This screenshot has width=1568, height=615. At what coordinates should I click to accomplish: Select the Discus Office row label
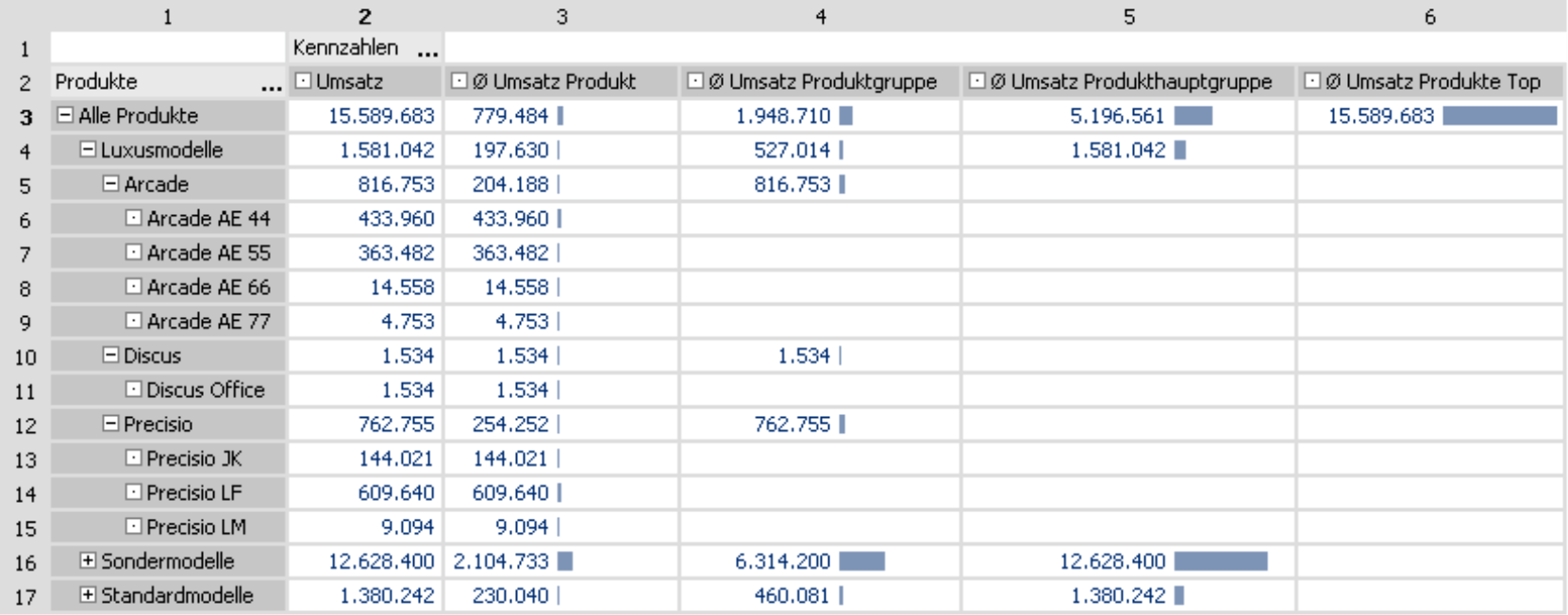205,389
